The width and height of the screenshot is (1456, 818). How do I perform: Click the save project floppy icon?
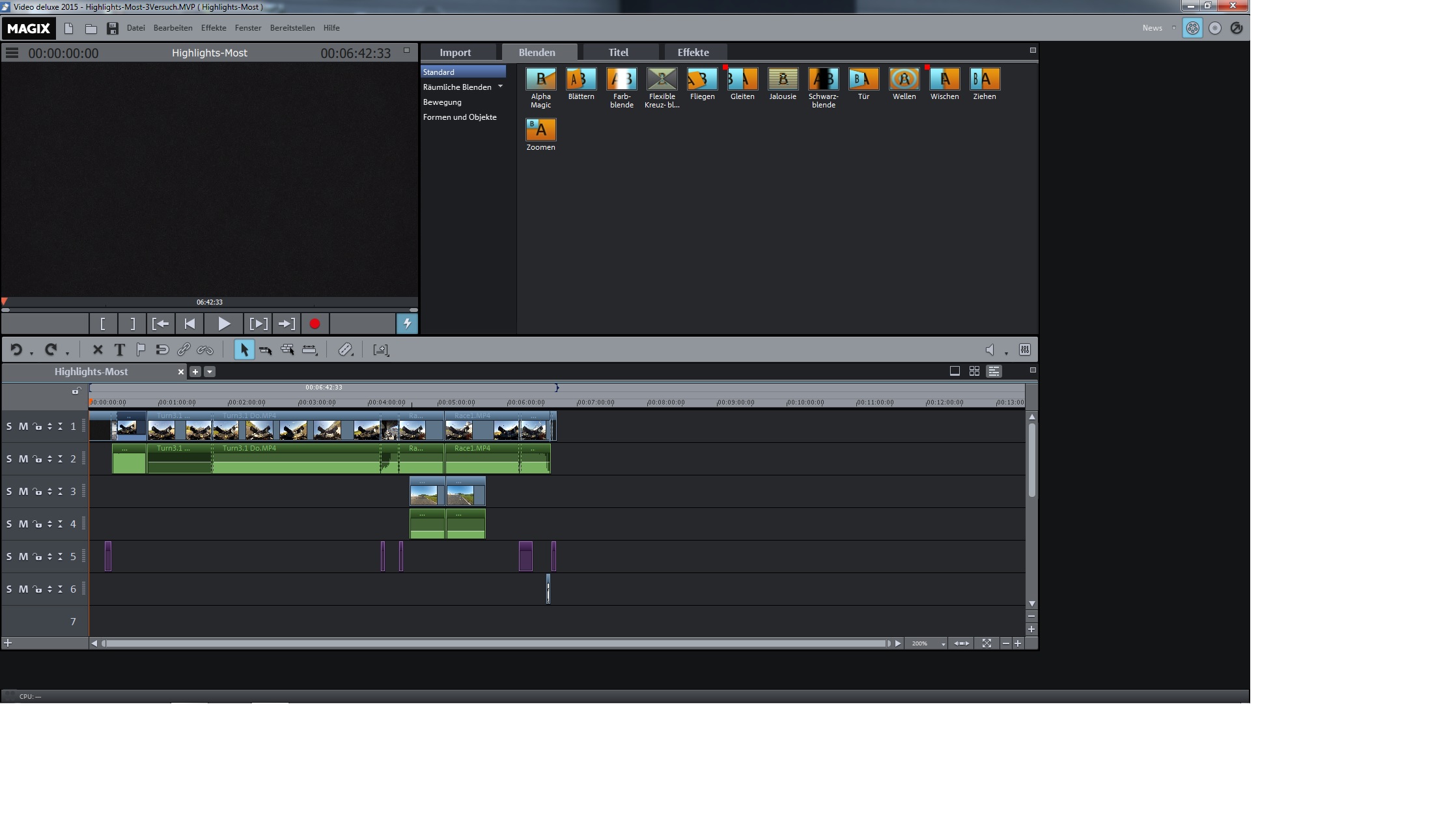[113, 28]
